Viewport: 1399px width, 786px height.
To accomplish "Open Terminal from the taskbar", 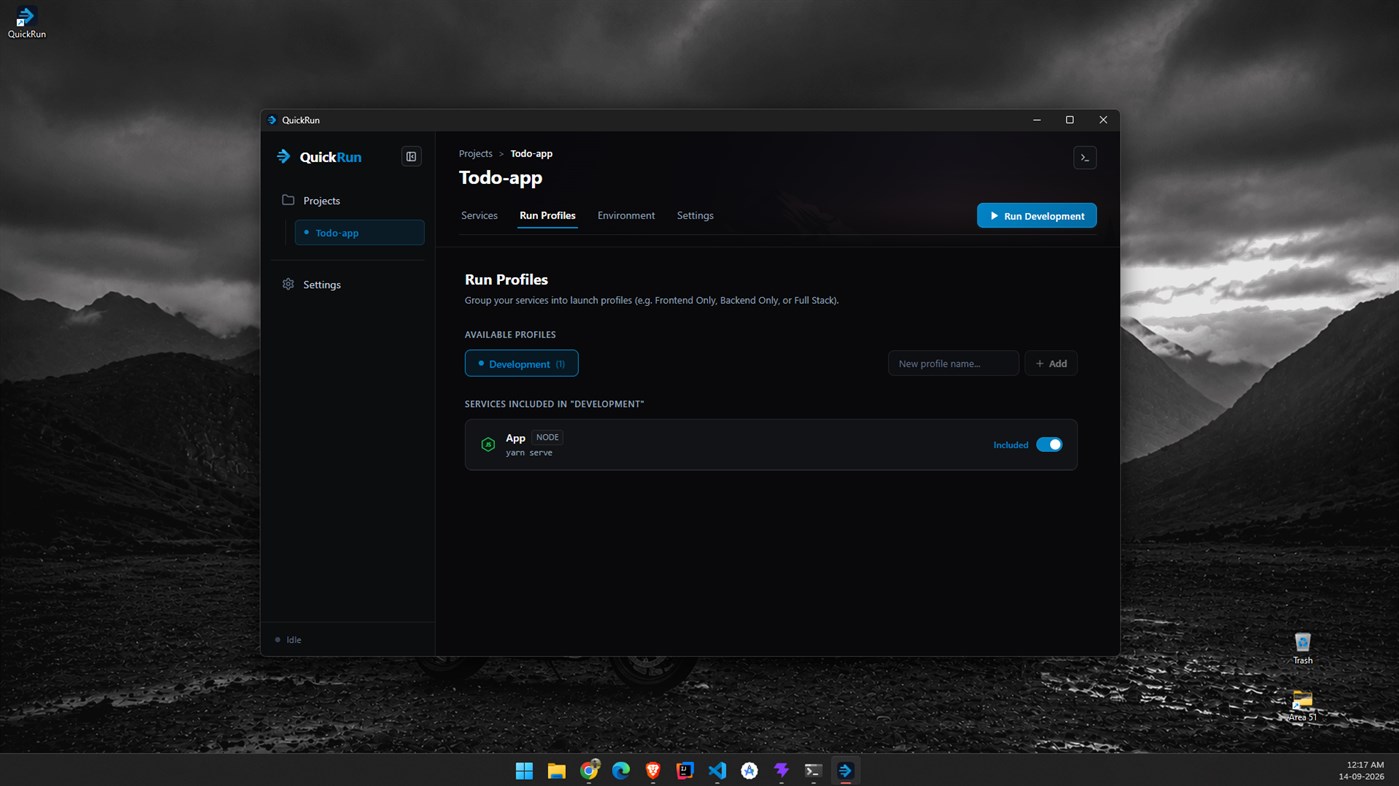I will (x=813, y=771).
